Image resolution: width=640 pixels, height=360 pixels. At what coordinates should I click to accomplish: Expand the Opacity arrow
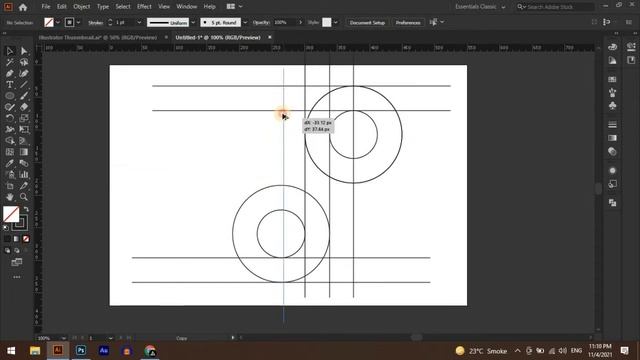[301, 22]
